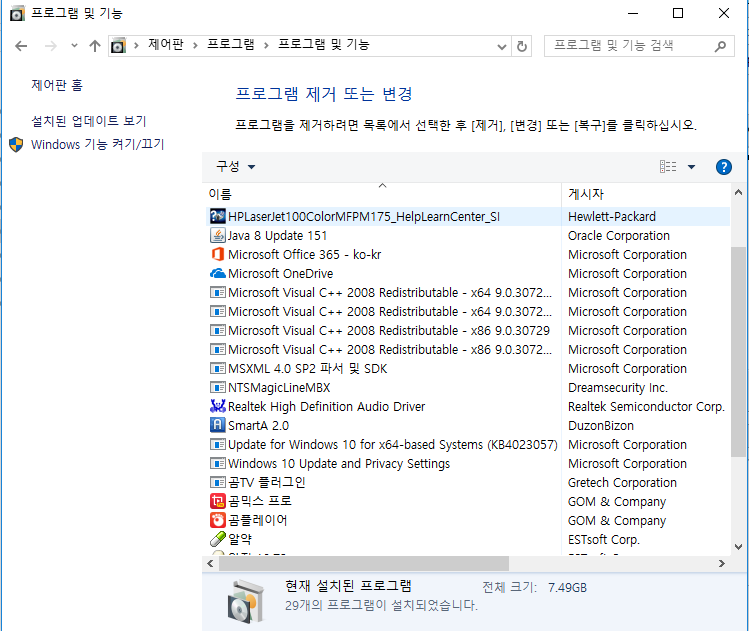
Task: Select the Microsoft OneDrive name text
Action: (280, 273)
